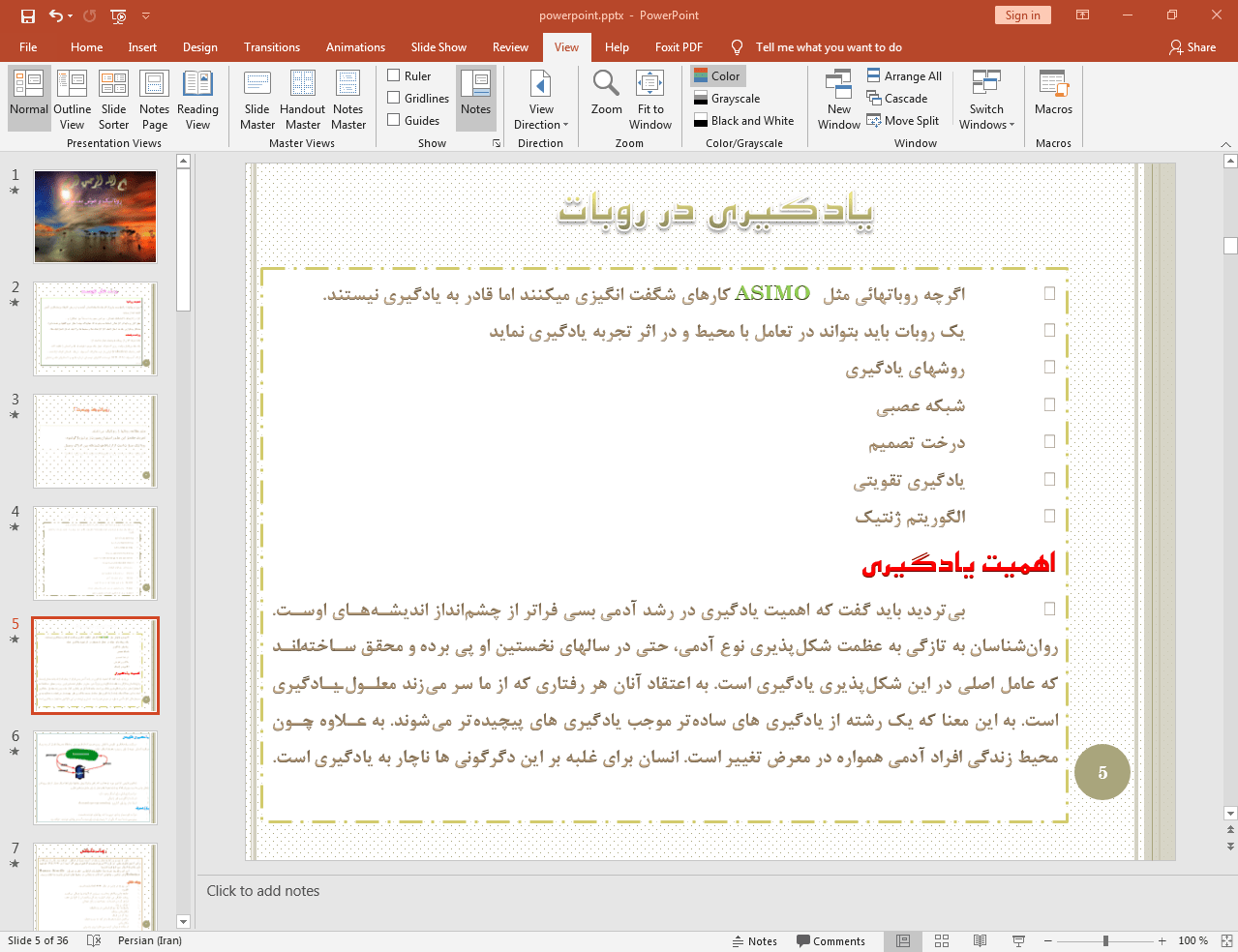This screenshot has width=1238, height=952.
Task: Switch to Black and White mode
Action: pos(743,121)
